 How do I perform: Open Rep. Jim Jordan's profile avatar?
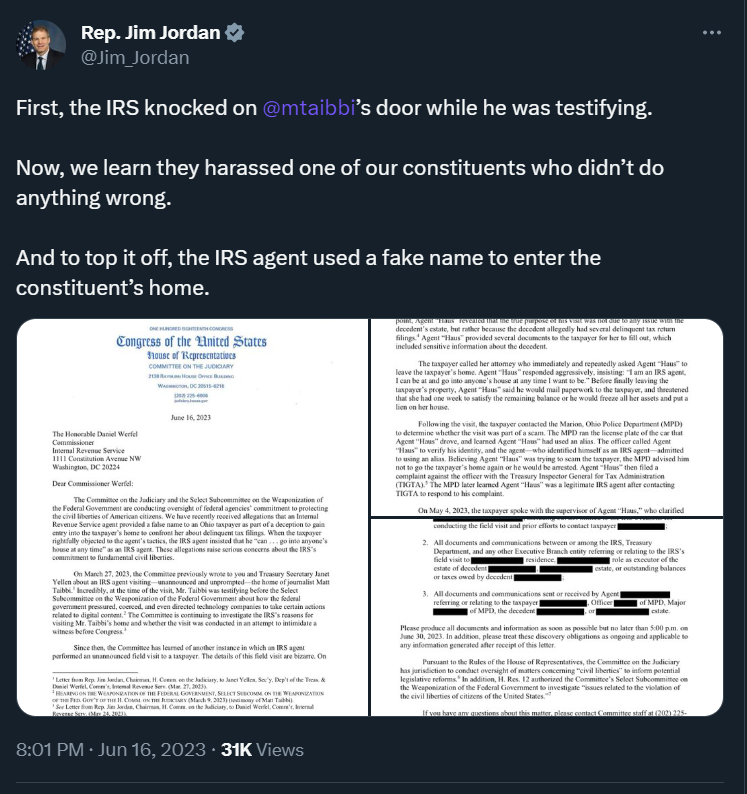(41, 45)
